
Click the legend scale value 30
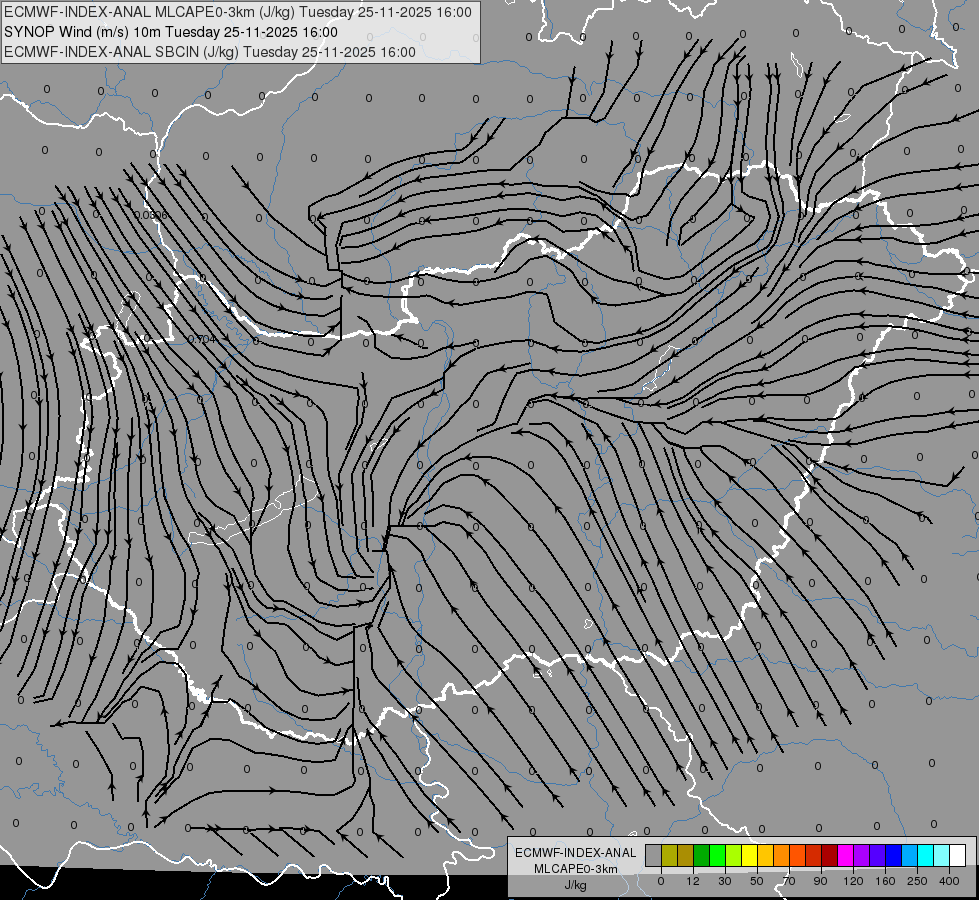[725, 881]
